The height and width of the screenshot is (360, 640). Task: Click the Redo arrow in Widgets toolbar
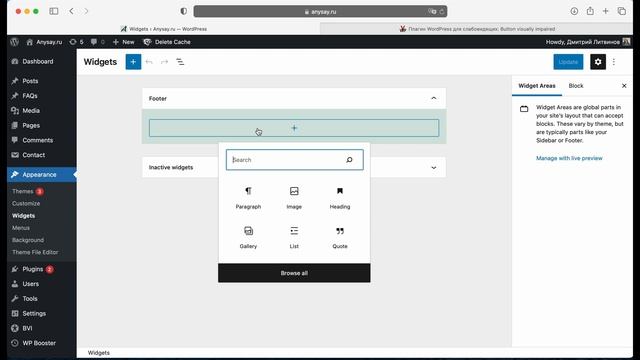pos(164,62)
